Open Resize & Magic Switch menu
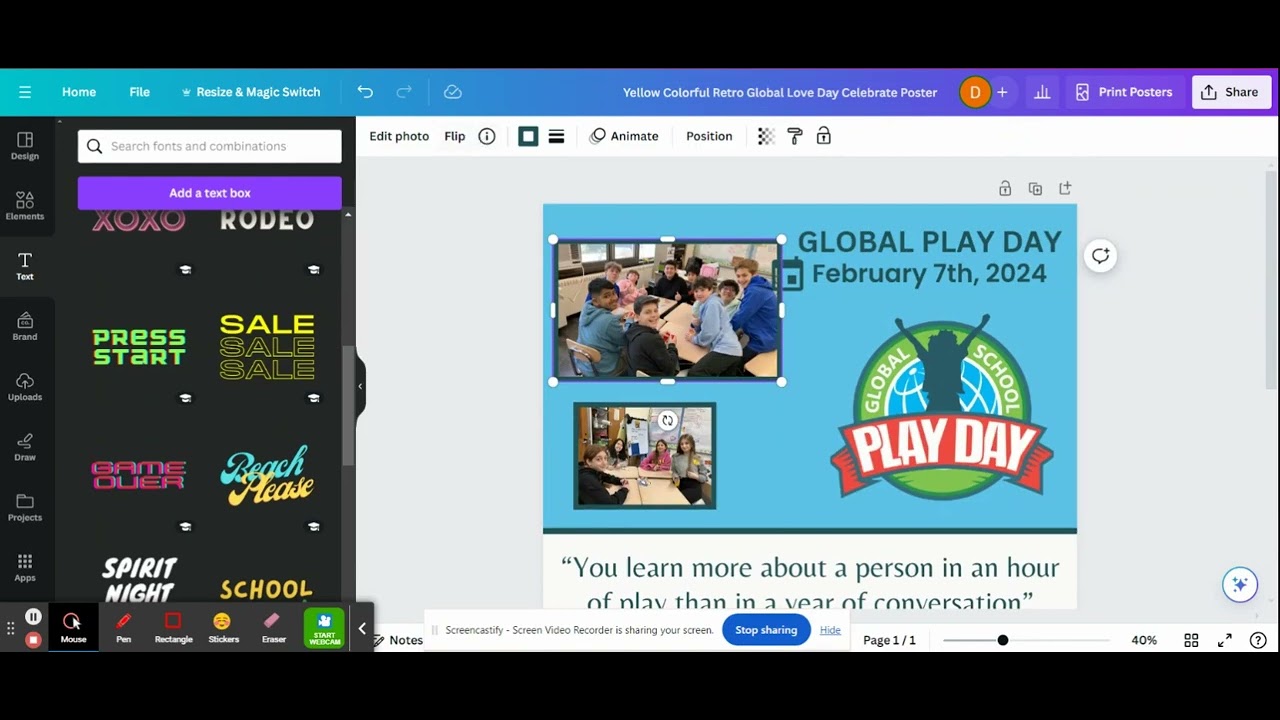The image size is (1280, 720). pos(250,92)
